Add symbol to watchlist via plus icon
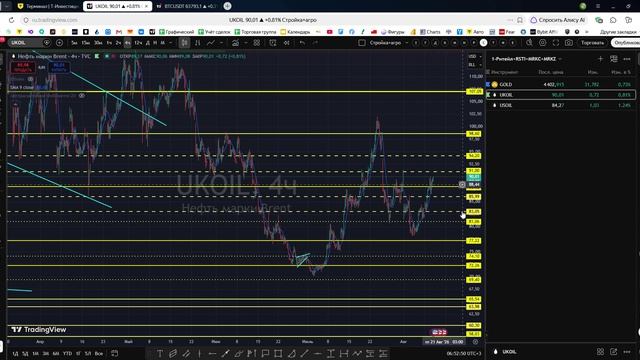 600,59
